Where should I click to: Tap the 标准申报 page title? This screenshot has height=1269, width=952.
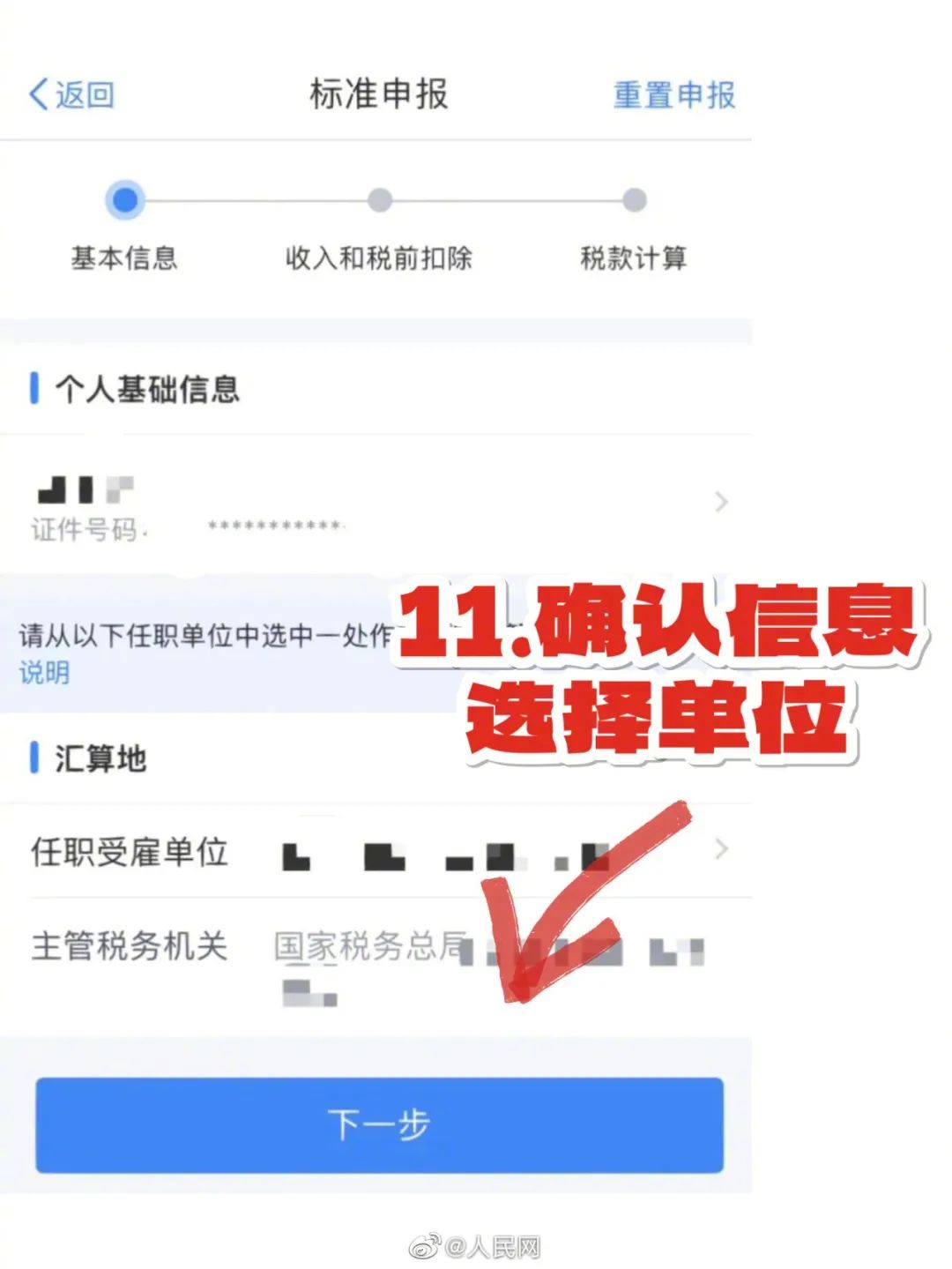[x=379, y=93]
